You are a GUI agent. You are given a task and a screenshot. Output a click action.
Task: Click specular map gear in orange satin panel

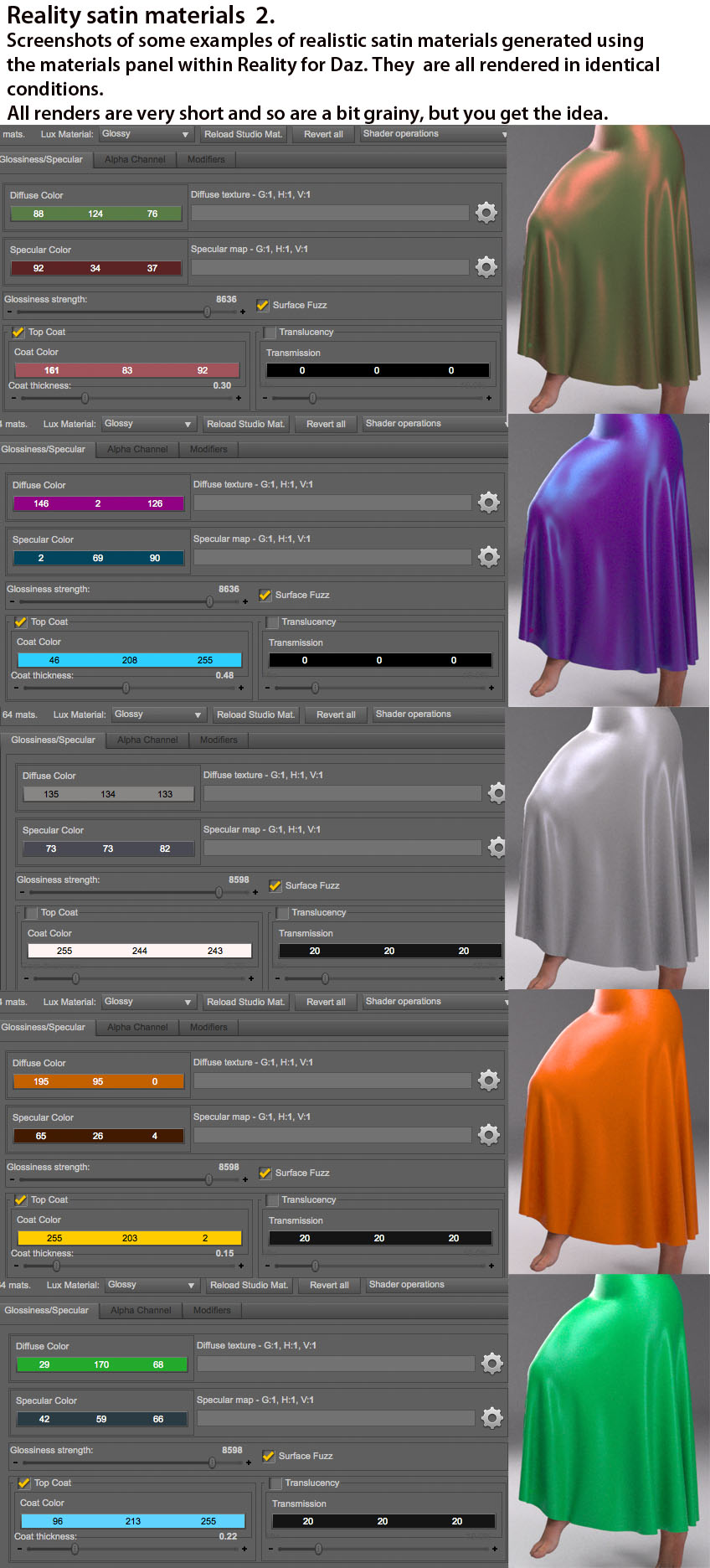489,1135
